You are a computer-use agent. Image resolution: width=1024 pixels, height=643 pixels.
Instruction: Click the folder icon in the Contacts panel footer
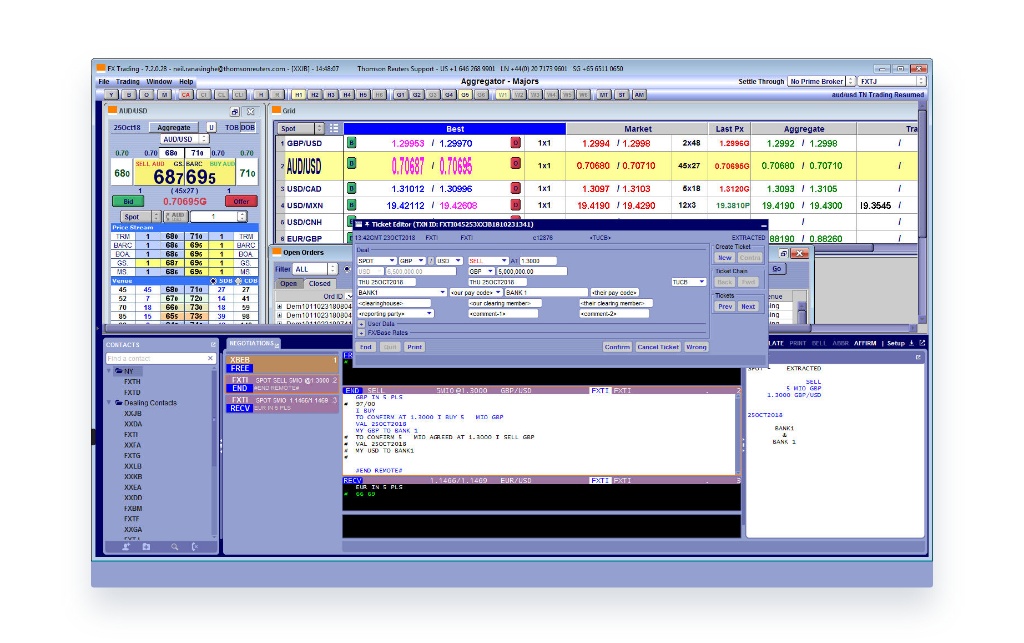[x=146, y=546]
